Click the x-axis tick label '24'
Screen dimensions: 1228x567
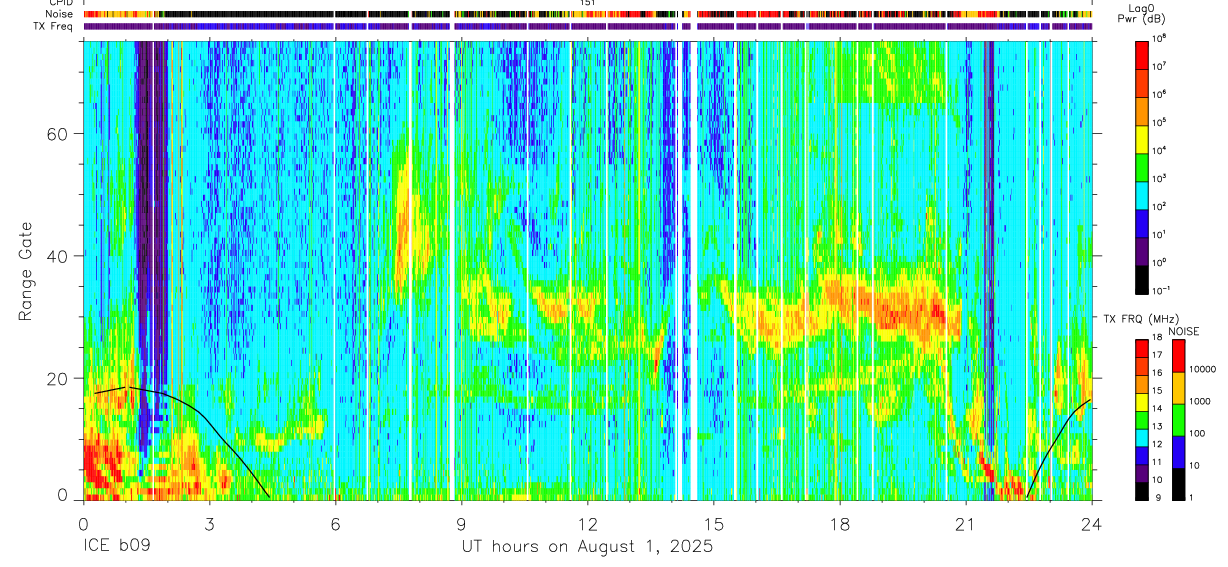(x=1092, y=523)
